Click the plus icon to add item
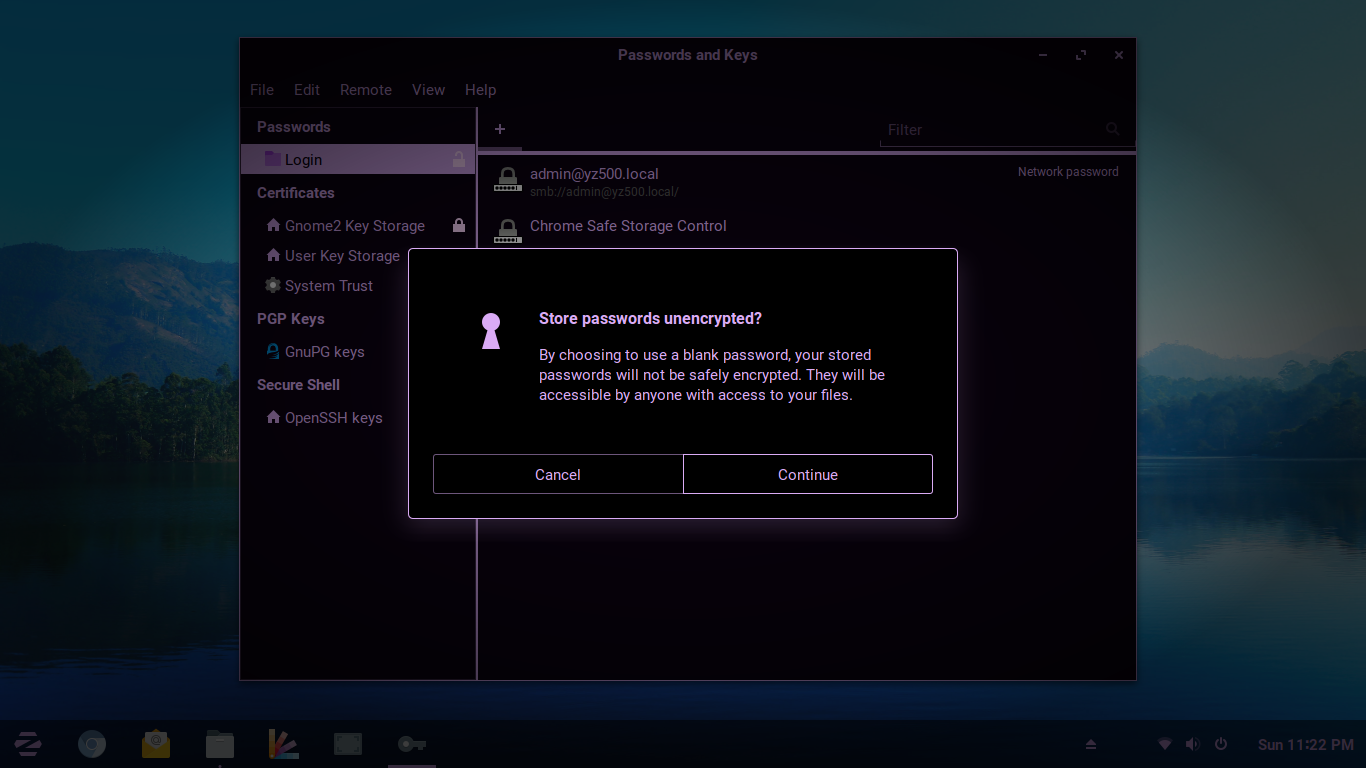Viewport: 1366px width, 768px height. coord(500,129)
